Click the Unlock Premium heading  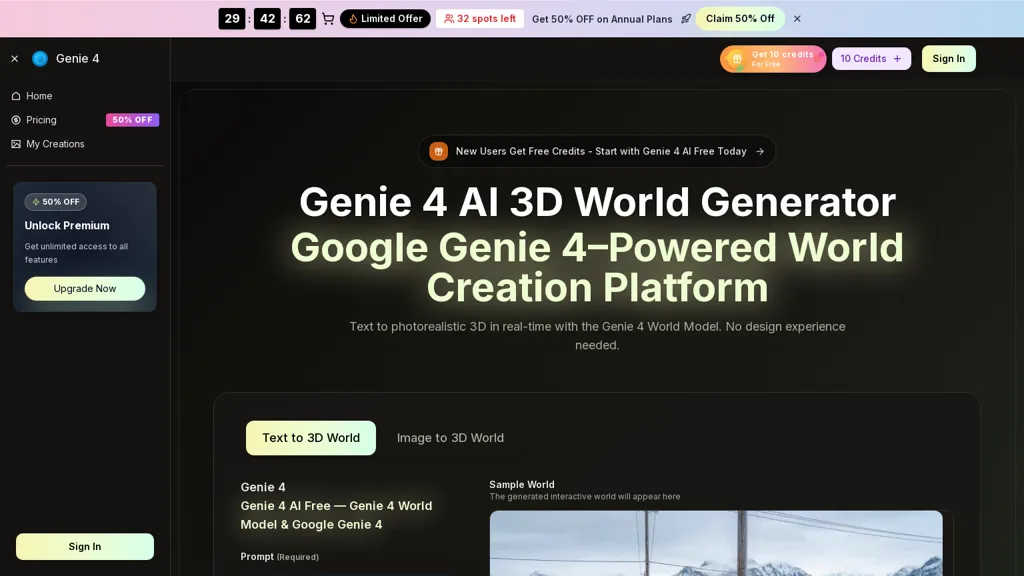67,225
